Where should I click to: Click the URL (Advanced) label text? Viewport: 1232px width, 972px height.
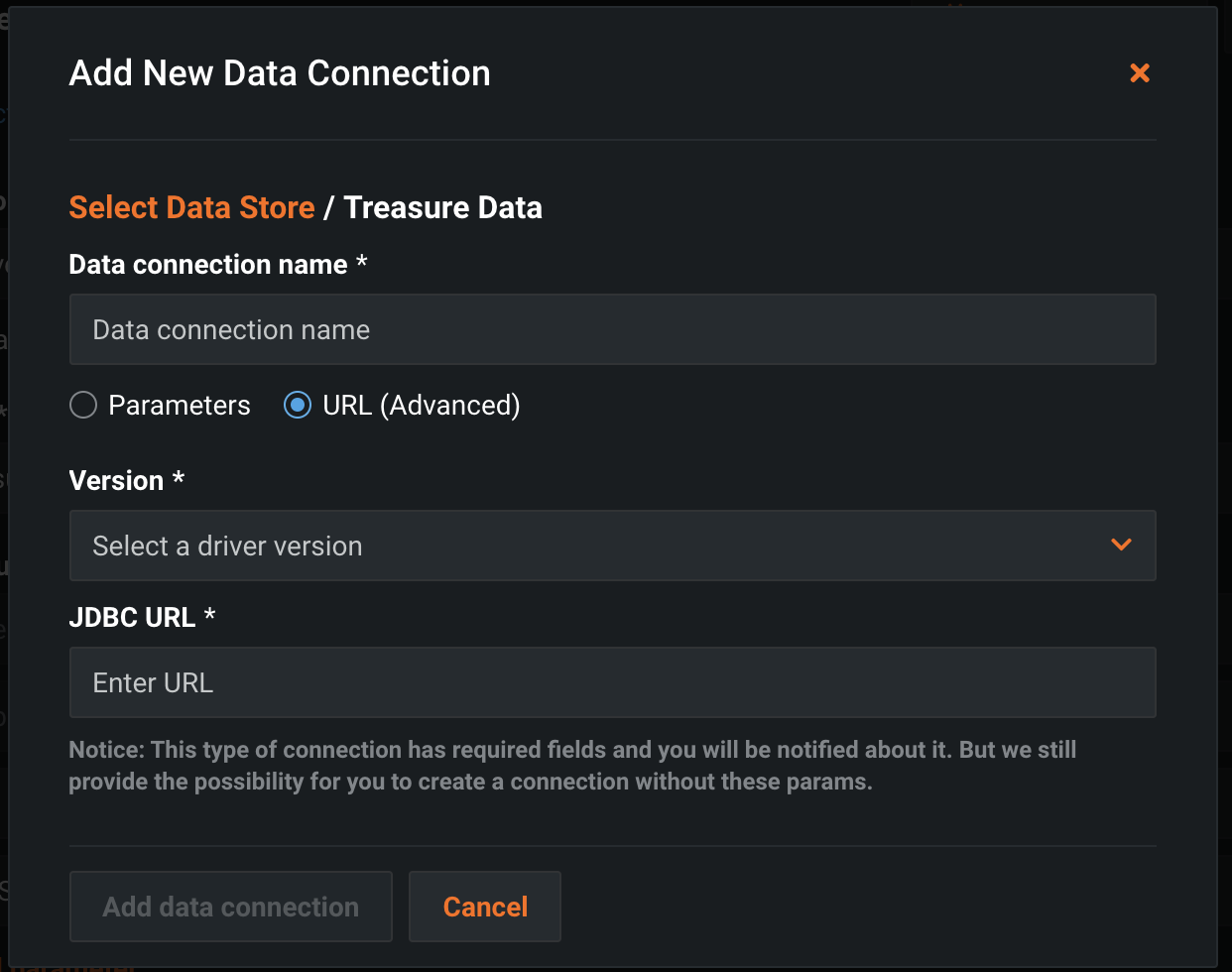(x=422, y=405)
